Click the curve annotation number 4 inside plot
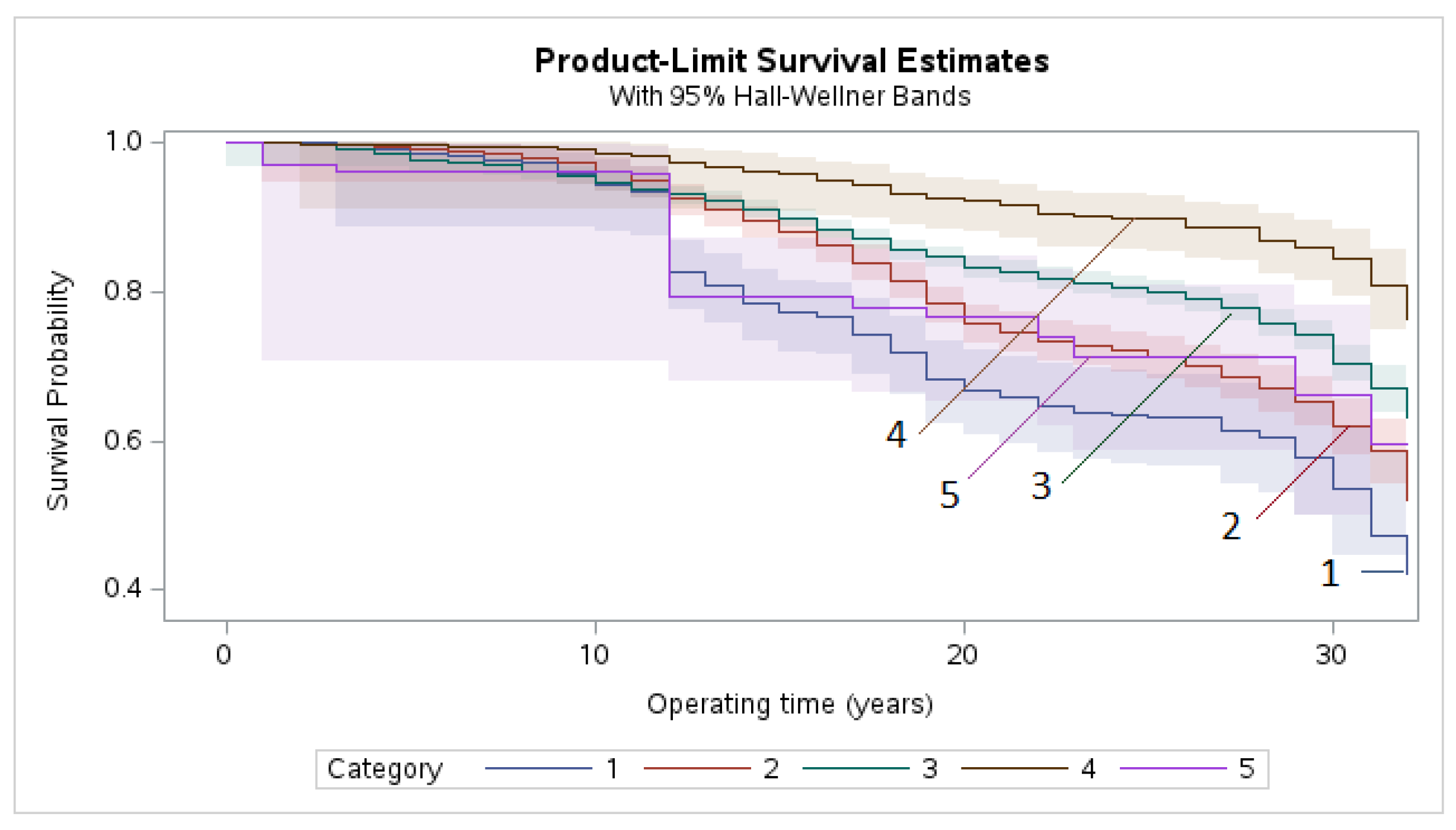 896,435
